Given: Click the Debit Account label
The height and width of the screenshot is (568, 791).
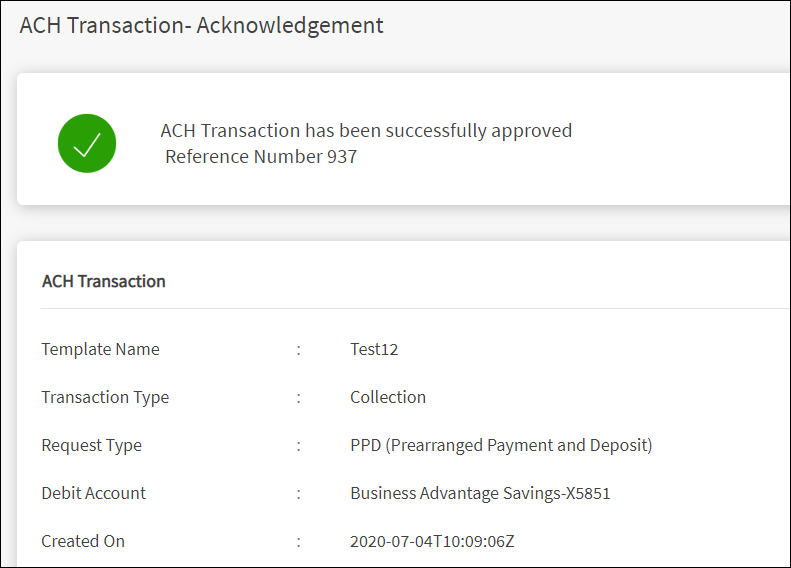Looking at the screenshot, I should [93, 493].
